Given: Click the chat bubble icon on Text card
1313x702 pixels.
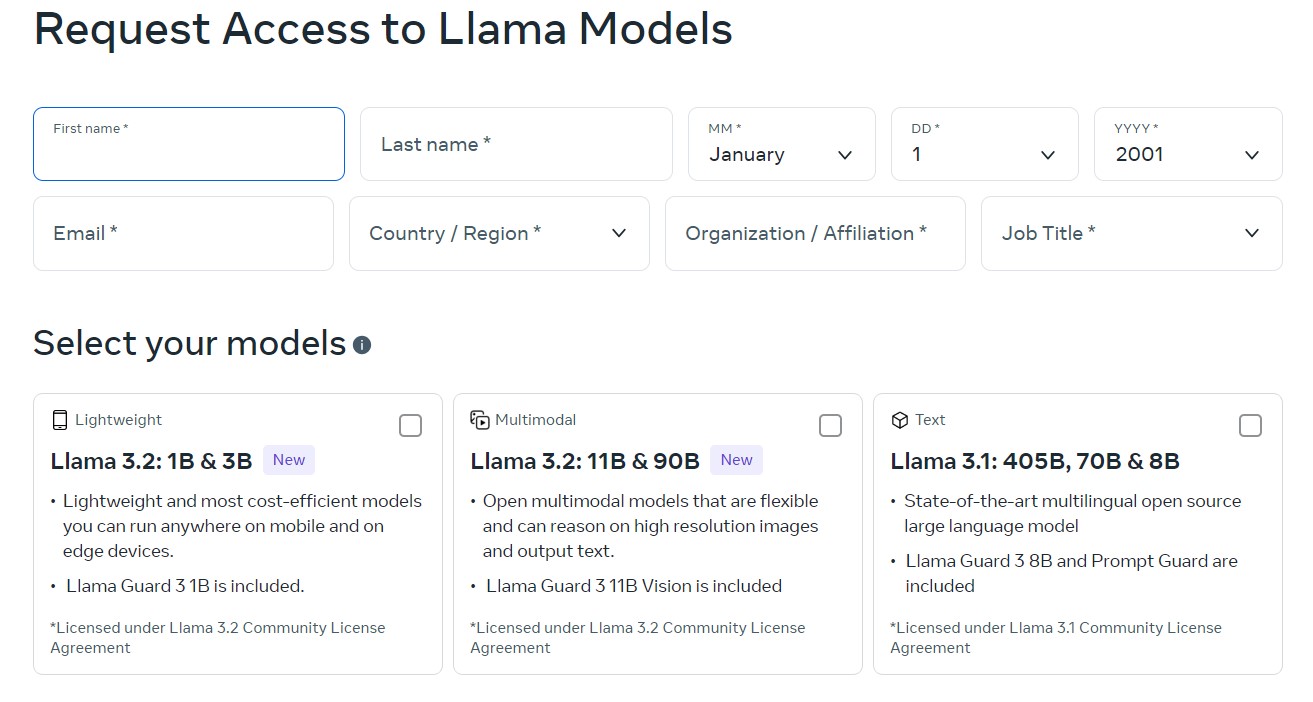Looking at the screenshot, I should (x=899, y=419).
